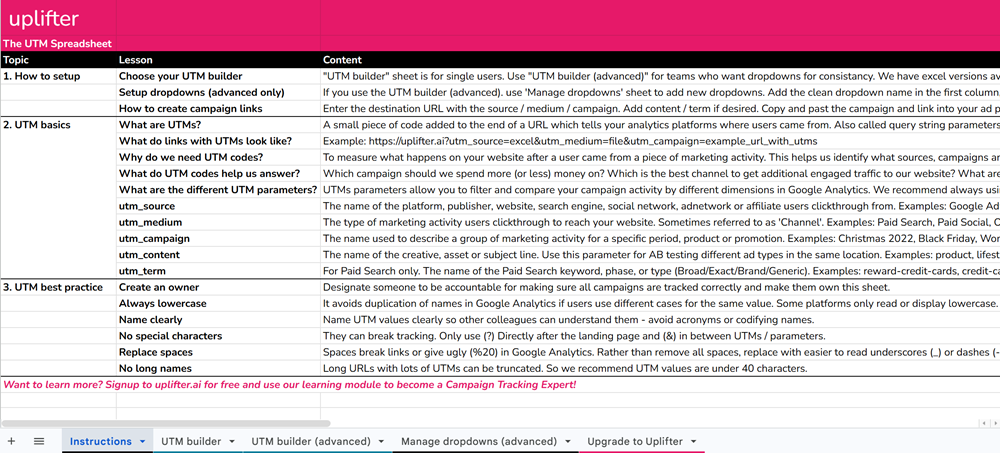Select the 'No long names' cell

tap(218, 368)
